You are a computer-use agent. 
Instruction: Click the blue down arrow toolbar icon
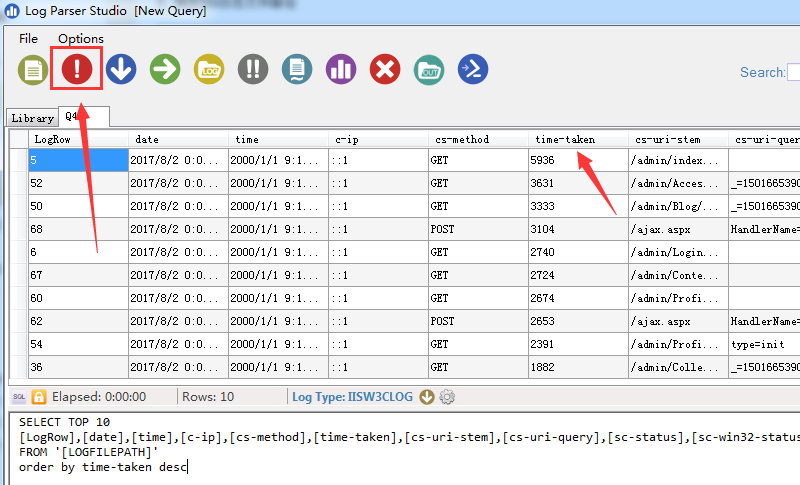pyautogui.click(x=121, y=69)
